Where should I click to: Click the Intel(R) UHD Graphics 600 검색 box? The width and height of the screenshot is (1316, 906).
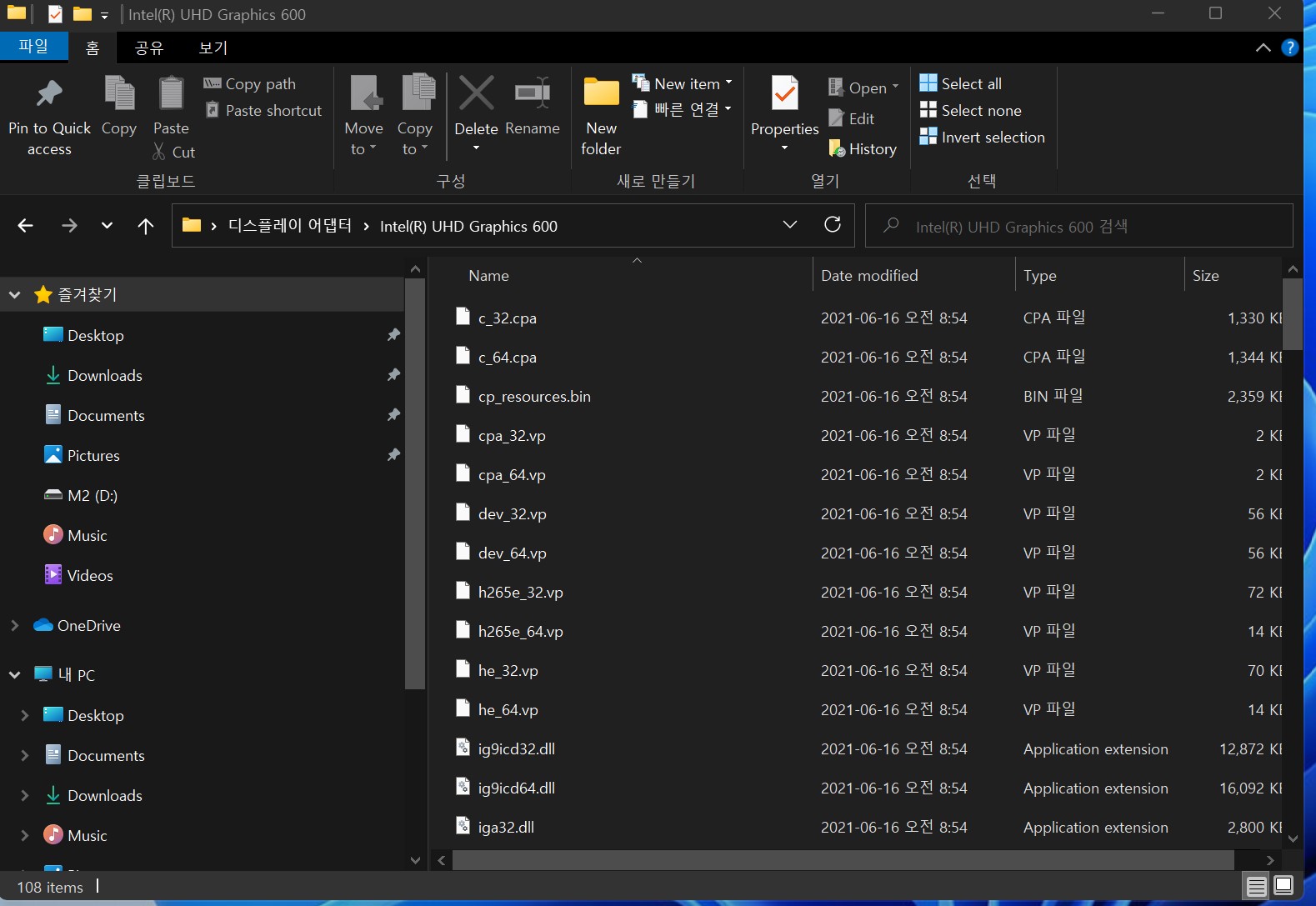coord(1079,225)
